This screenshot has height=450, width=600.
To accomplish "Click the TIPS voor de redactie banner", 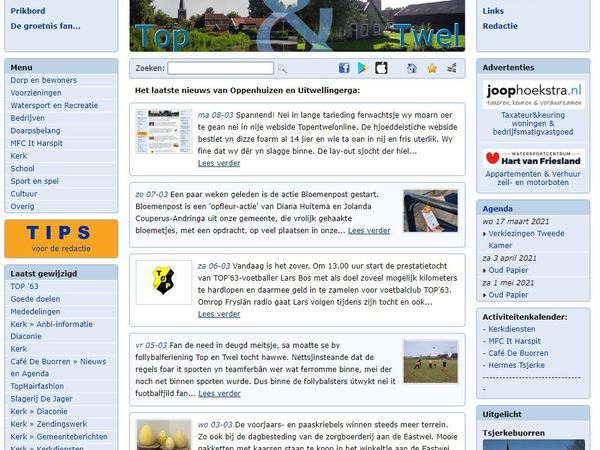I will click(x=61, y=239).
